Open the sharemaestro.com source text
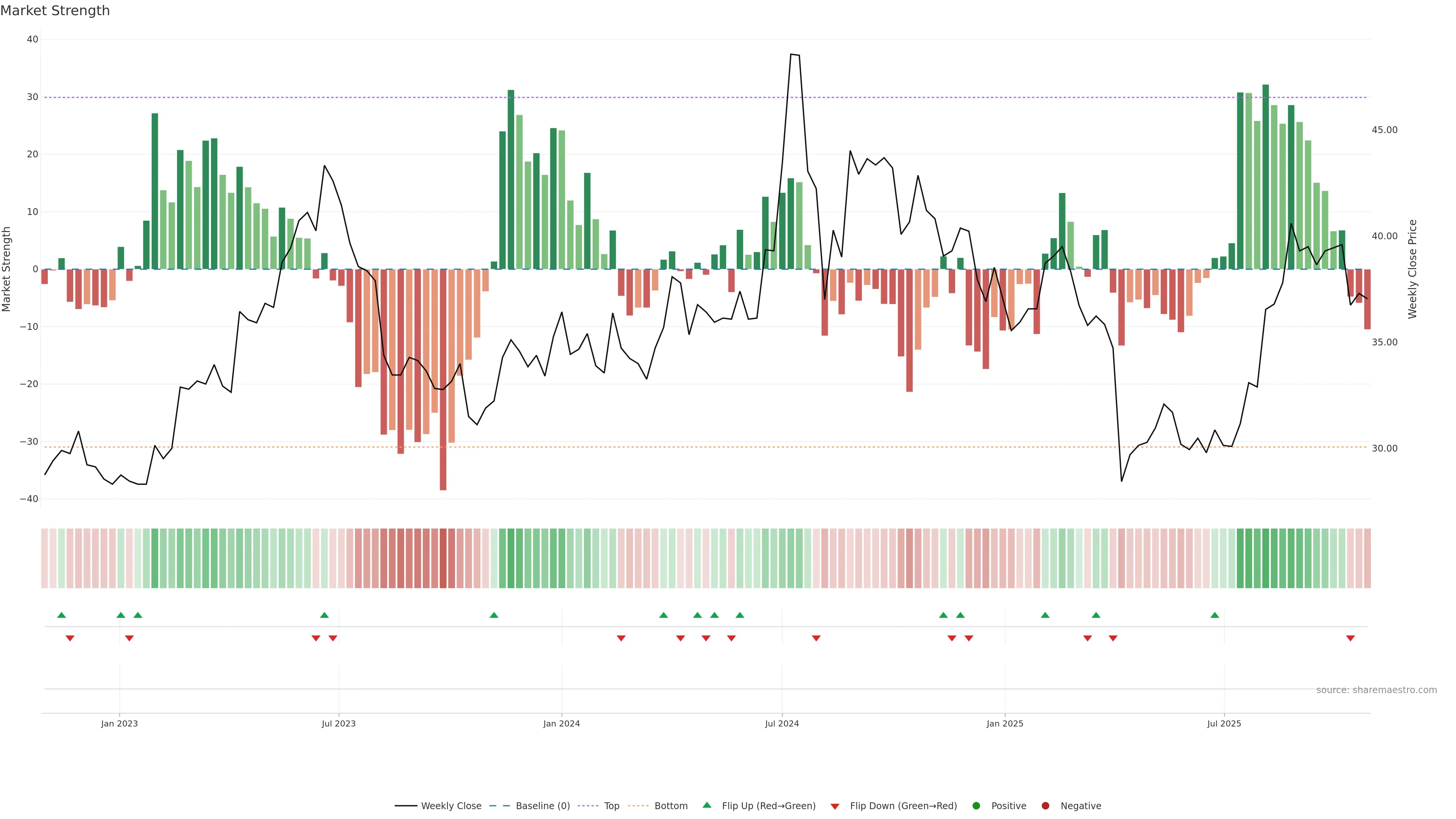This screenshot has height=819, width=1456. click(1376, 690)
